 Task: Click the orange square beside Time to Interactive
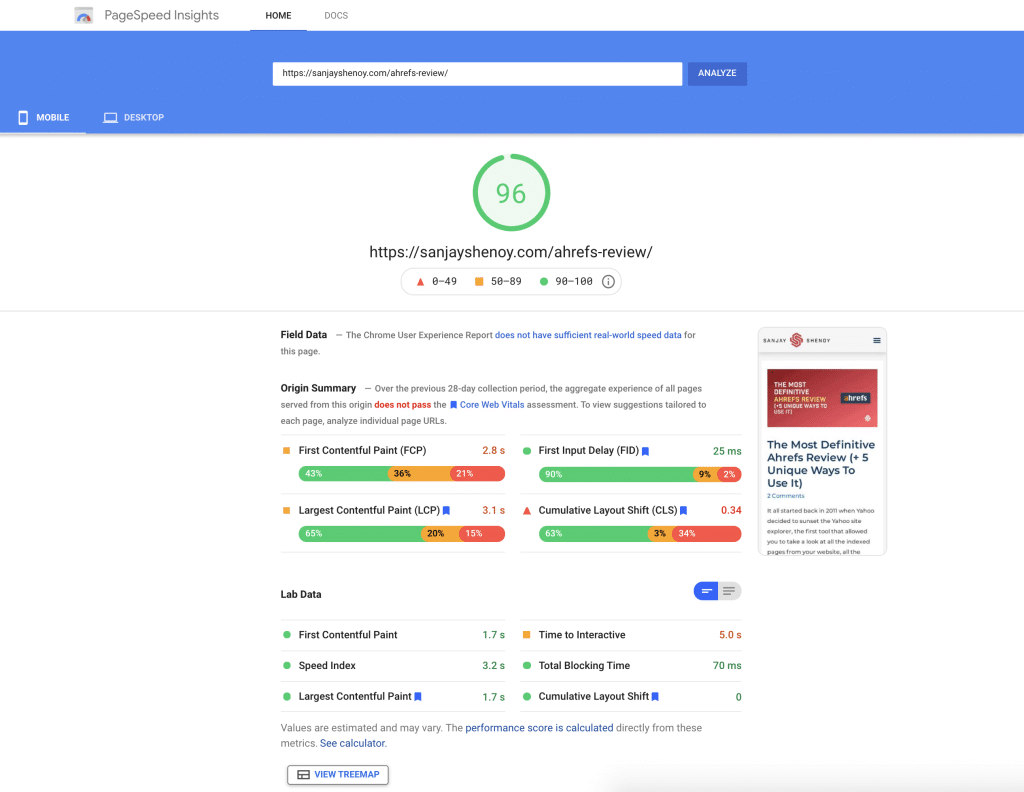click(526, 635)
